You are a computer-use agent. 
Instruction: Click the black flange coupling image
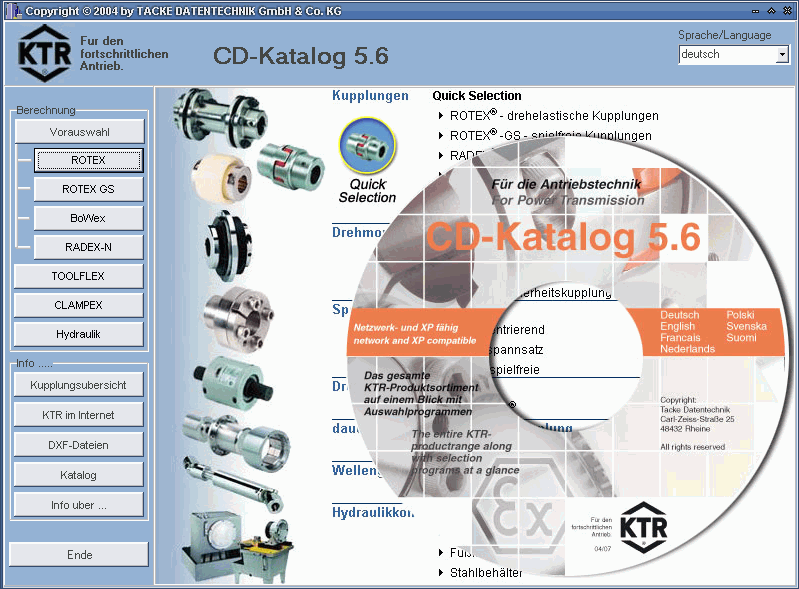point(227,246)
